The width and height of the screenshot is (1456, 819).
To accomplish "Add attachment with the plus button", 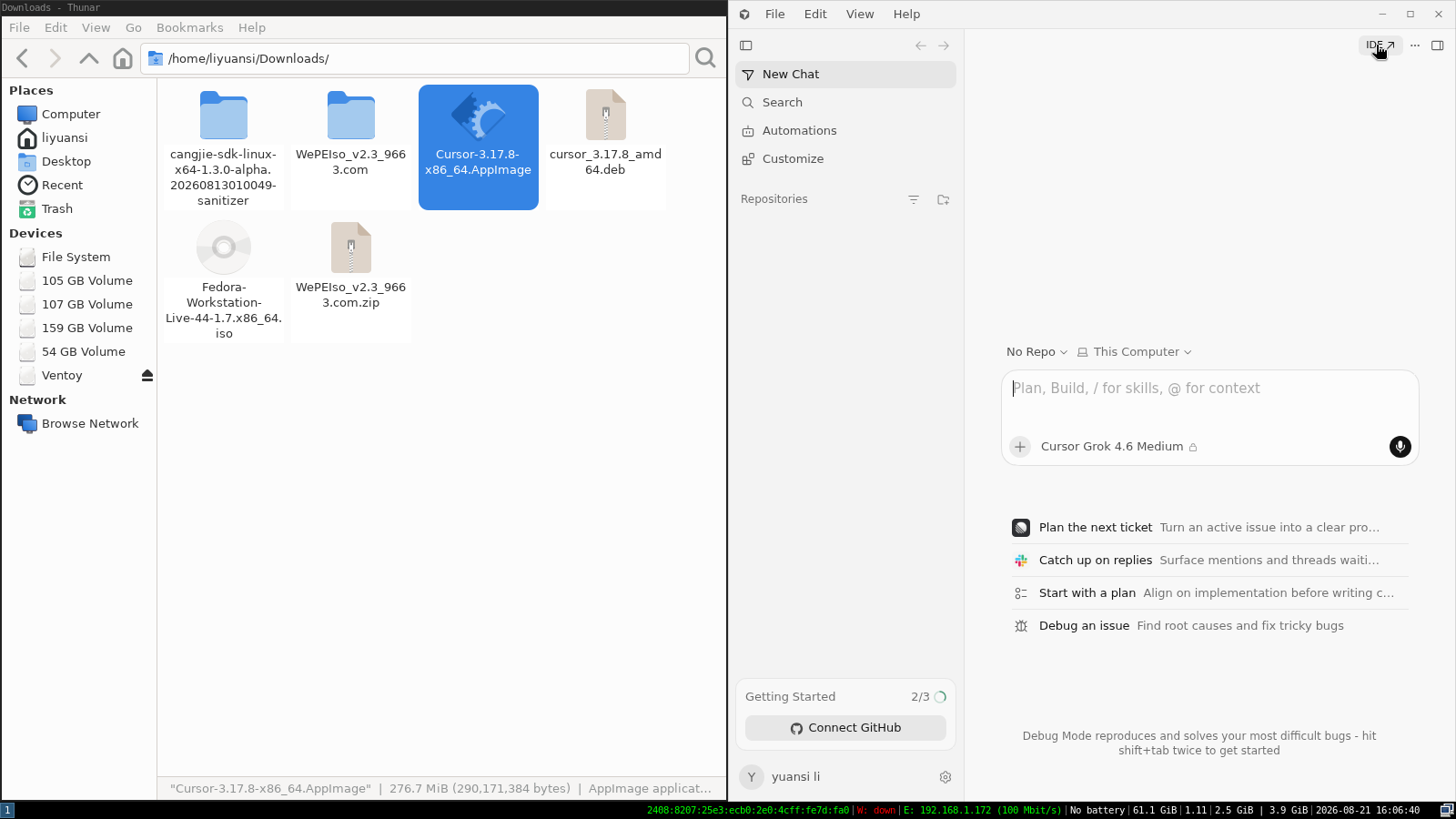I will click(x=1020, y=447).
